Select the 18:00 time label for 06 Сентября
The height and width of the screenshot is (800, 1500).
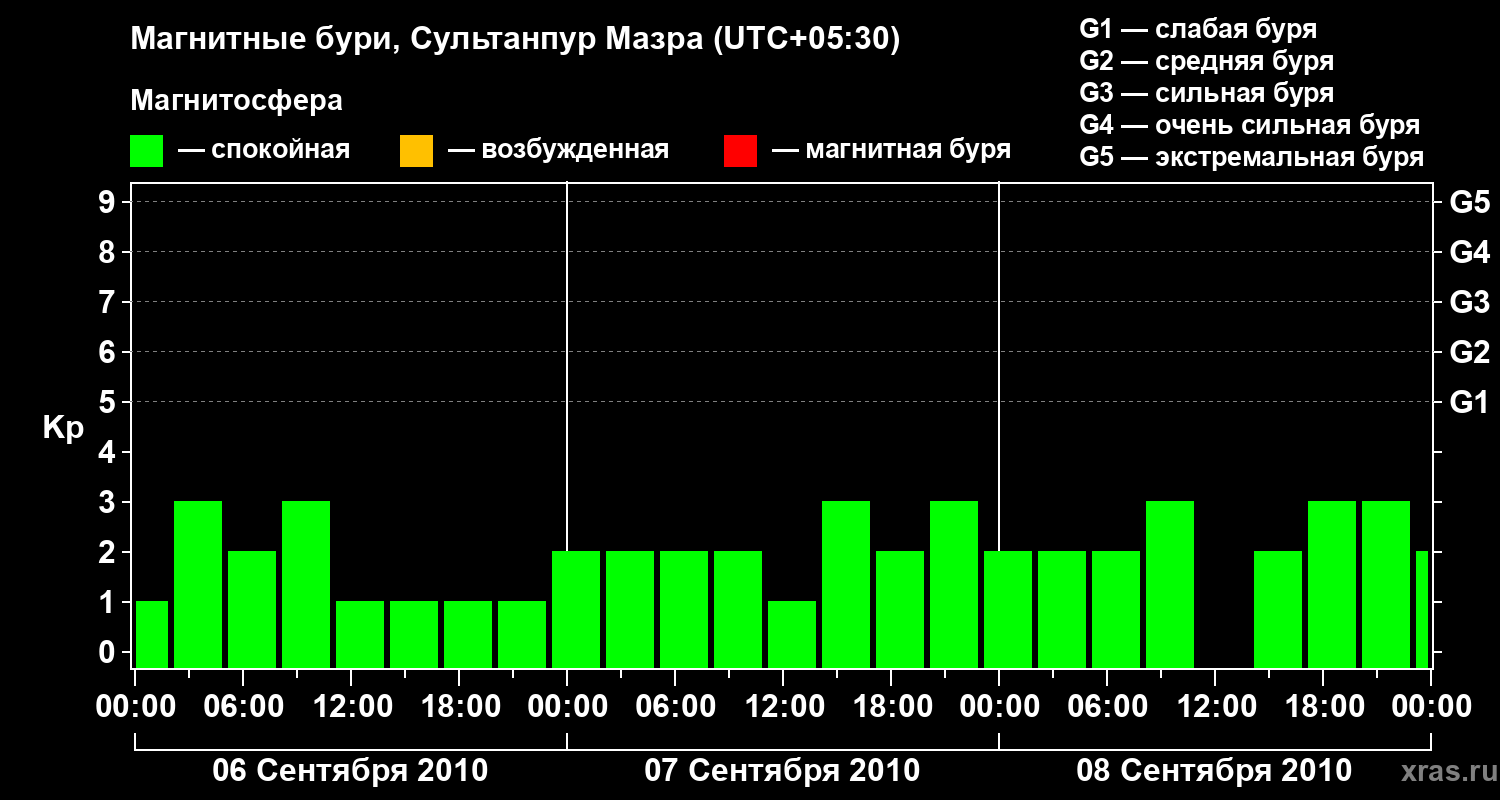(459, 706)
